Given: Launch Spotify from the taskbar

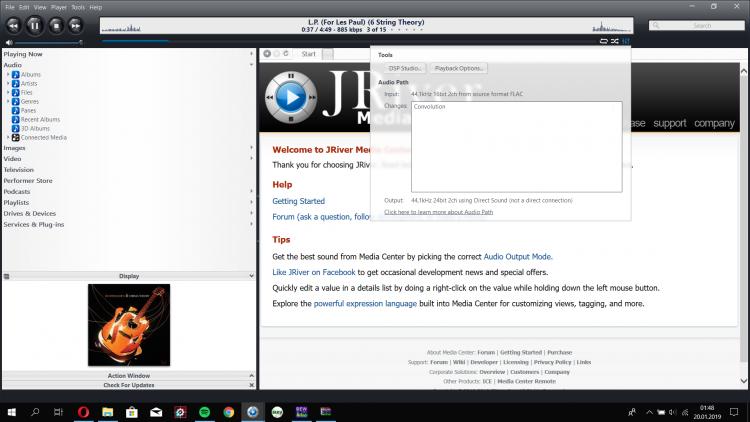Looking at the screenshot, I should [x=203, y=411].
